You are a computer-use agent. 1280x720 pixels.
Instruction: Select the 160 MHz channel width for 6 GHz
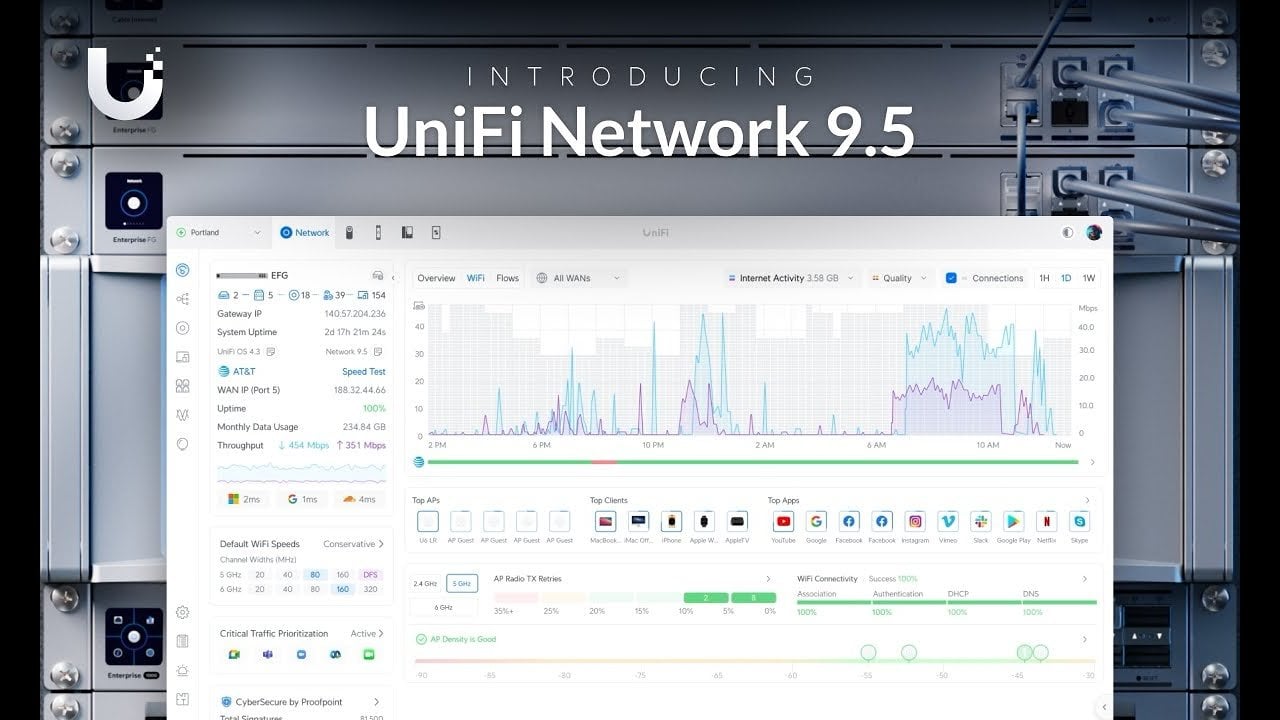(344, 590)
